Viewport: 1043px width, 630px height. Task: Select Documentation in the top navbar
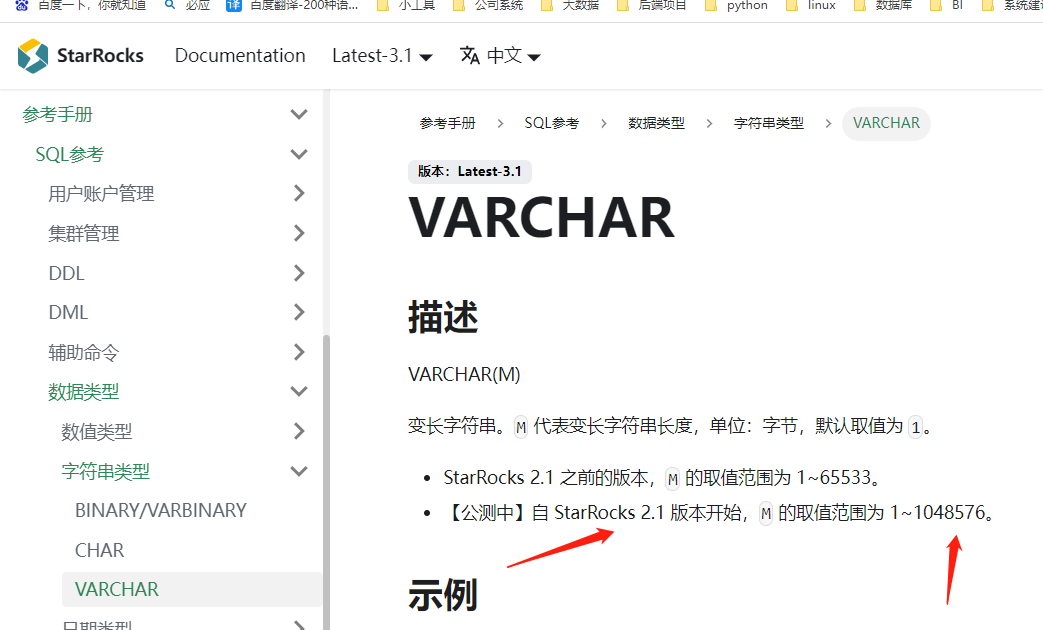pos(240,56)
